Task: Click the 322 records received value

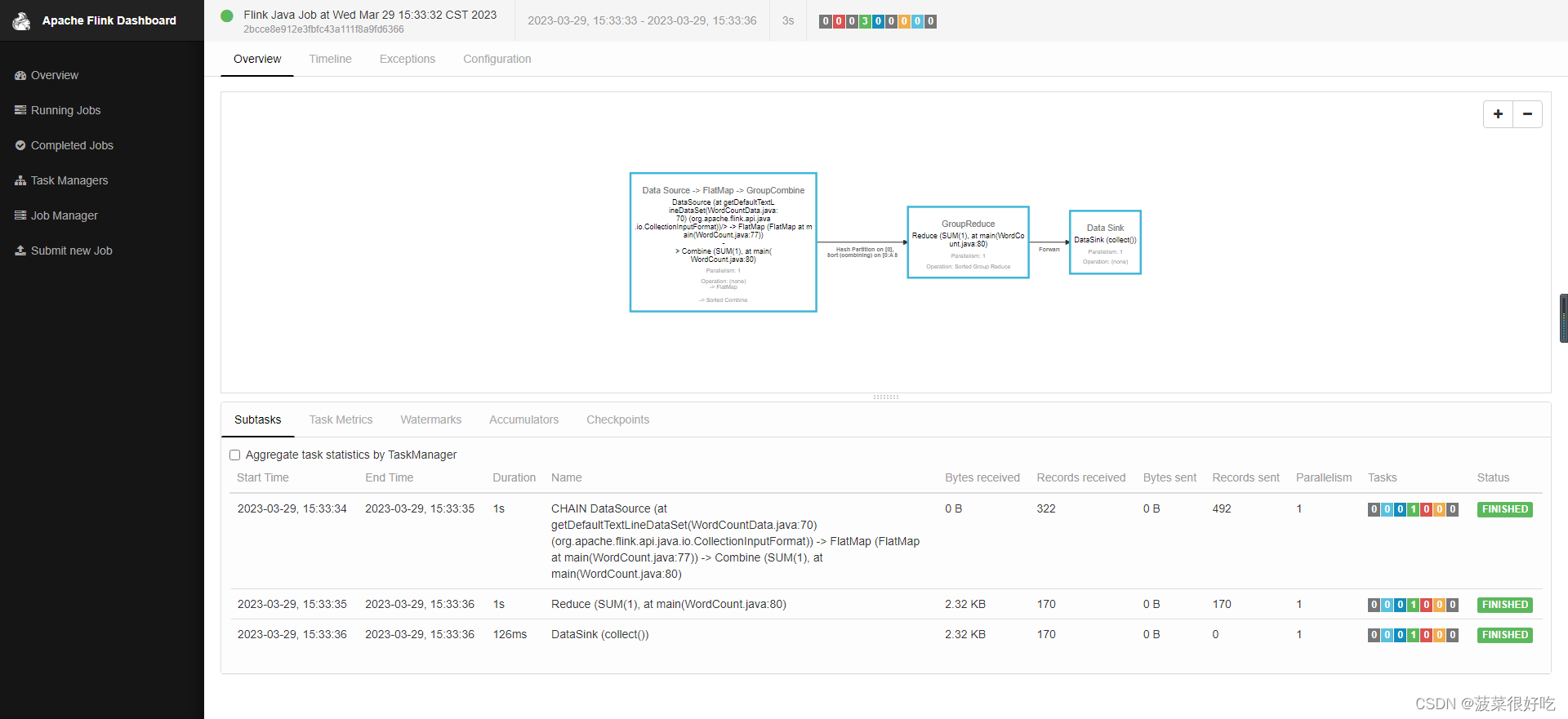Action: (1046, 509)
